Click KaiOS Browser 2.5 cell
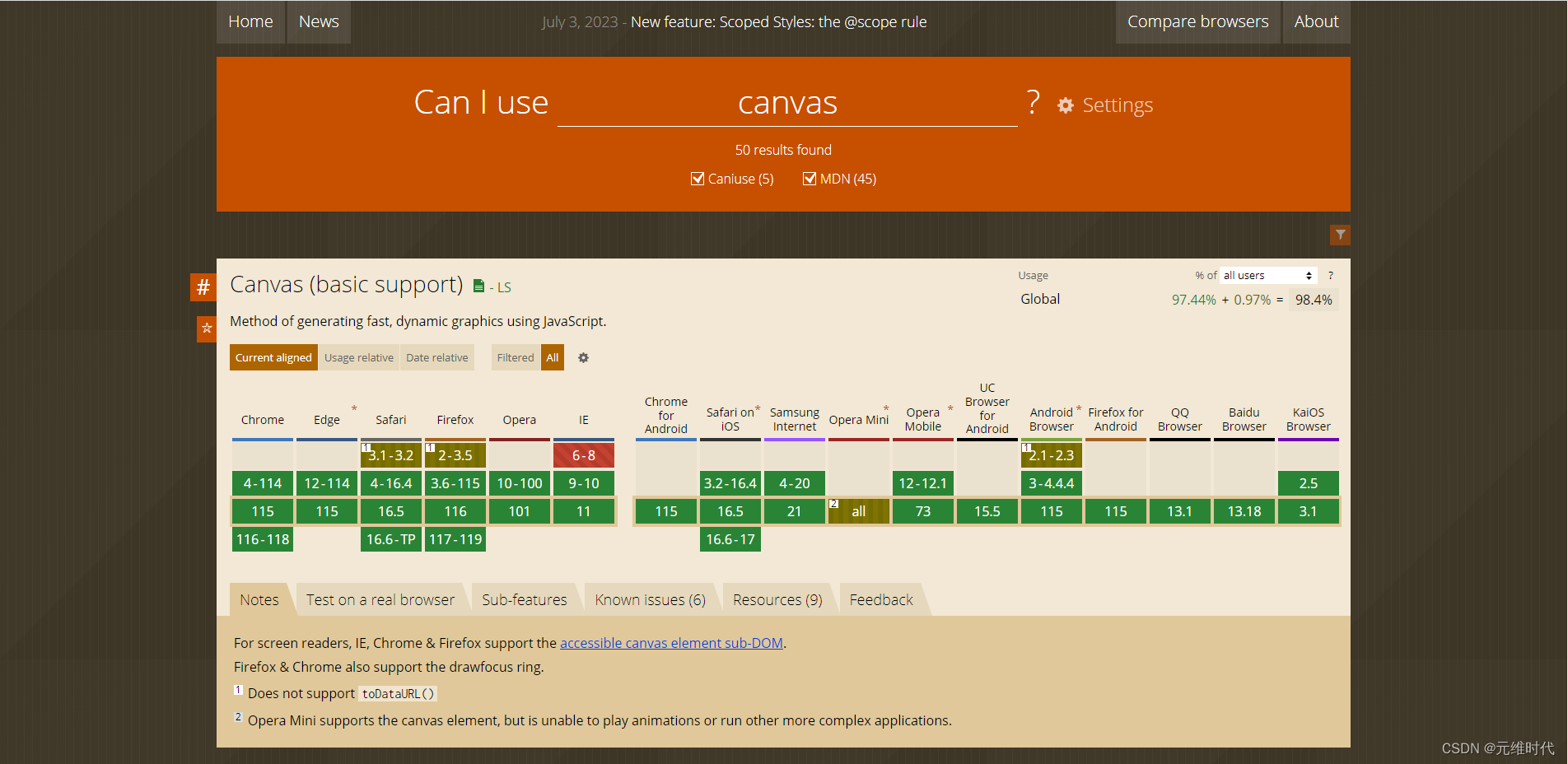This screenshot has width=1568, height=764. (1309, 483)
